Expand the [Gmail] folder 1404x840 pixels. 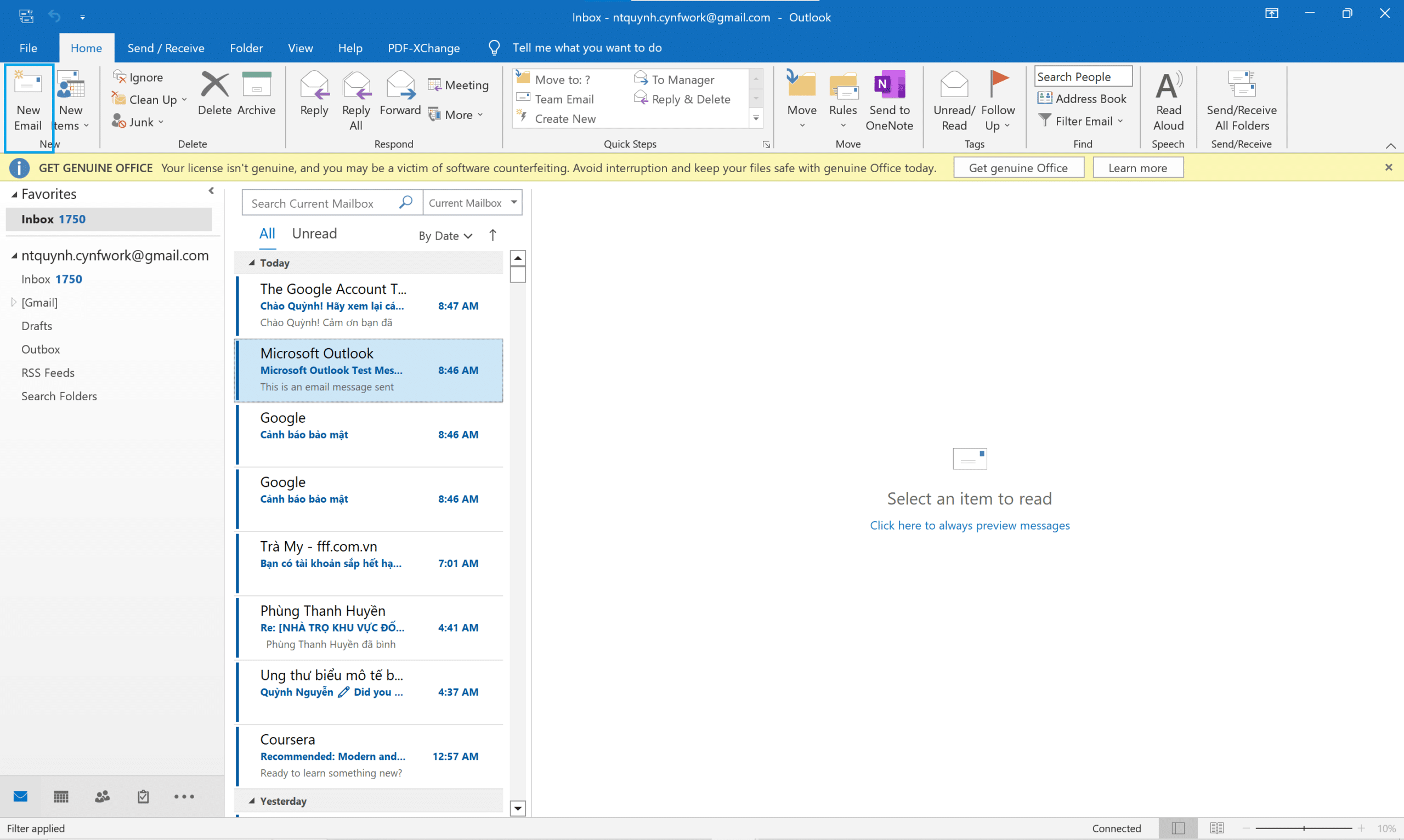[14, 302]
